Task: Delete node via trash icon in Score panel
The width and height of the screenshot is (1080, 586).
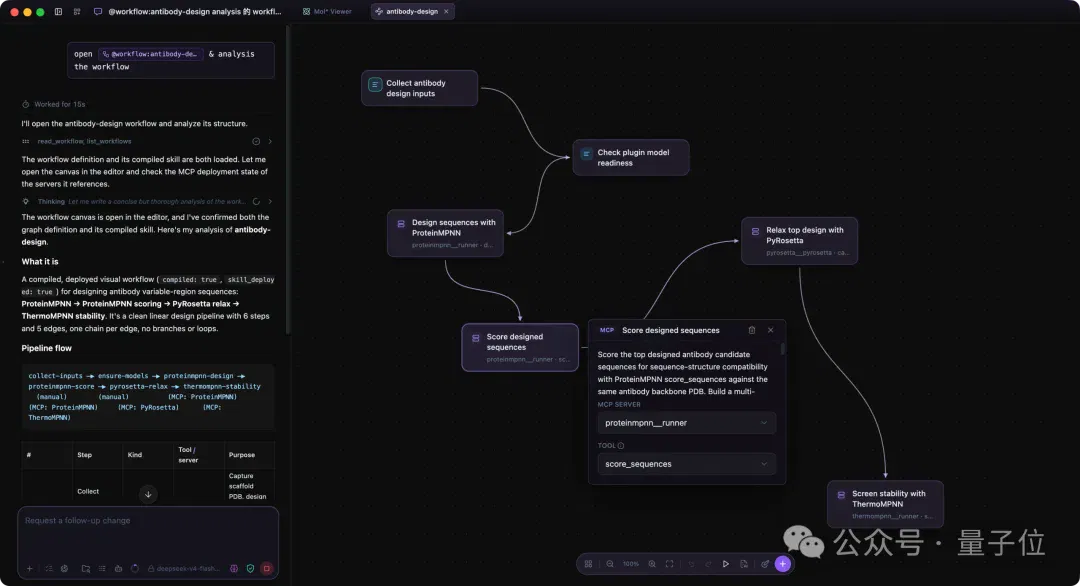Action: 752,331
